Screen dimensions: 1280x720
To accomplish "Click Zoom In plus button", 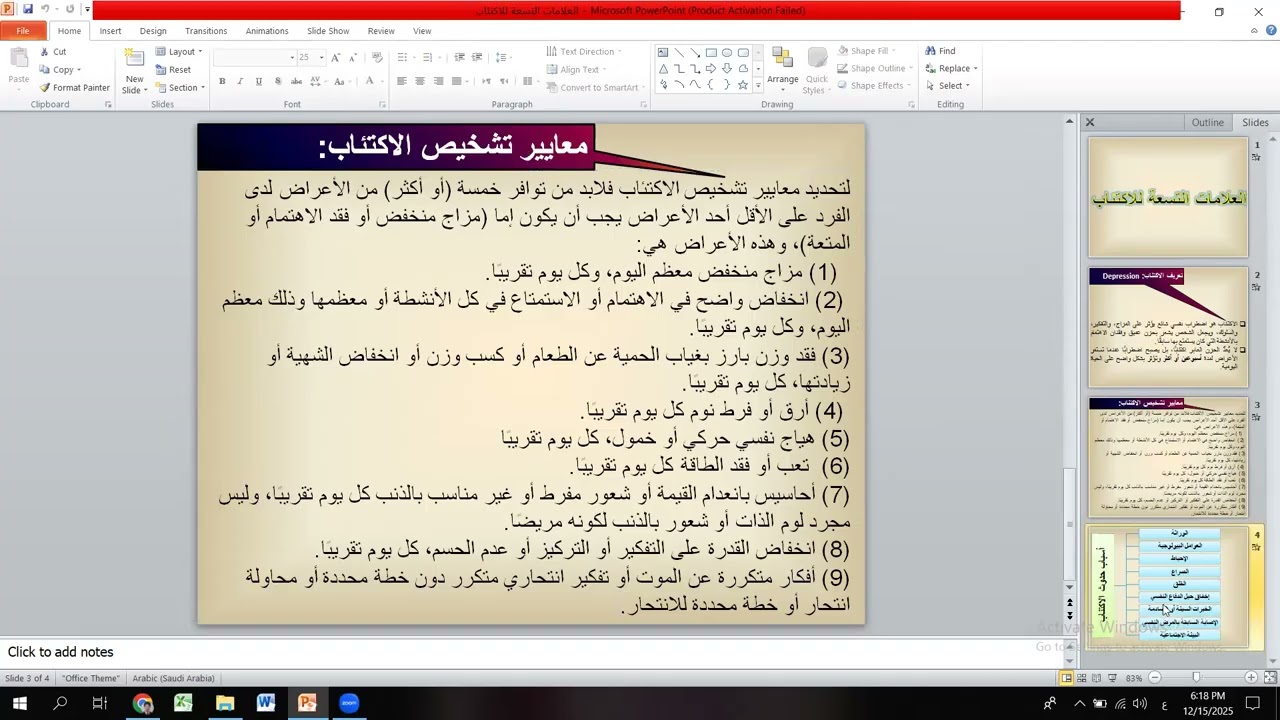I will click(x=1251, y=678).
